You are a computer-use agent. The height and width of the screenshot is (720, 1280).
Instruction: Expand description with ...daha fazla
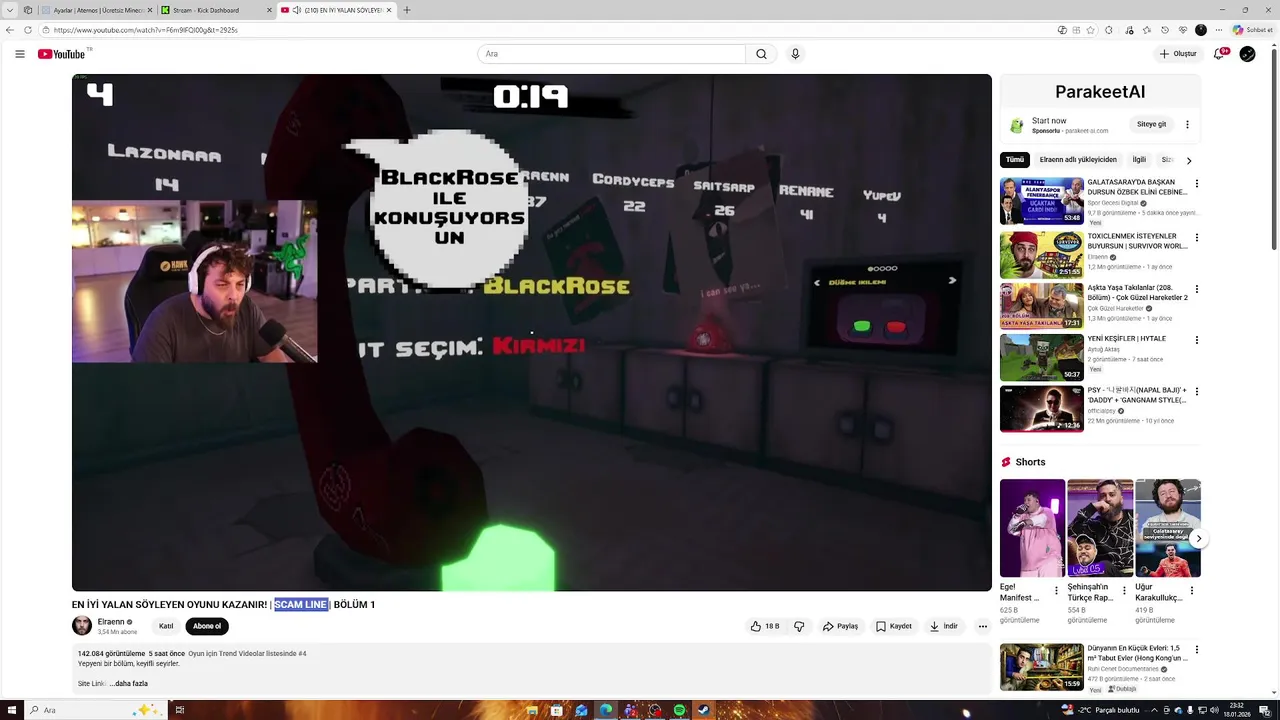click(x=129, y=683)
